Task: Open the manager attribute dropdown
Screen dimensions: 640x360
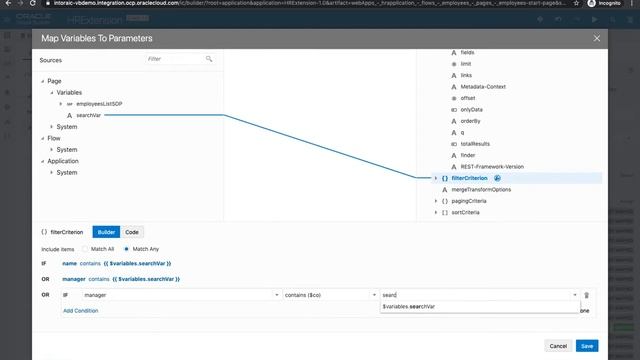Action: [x=276, y=295]
